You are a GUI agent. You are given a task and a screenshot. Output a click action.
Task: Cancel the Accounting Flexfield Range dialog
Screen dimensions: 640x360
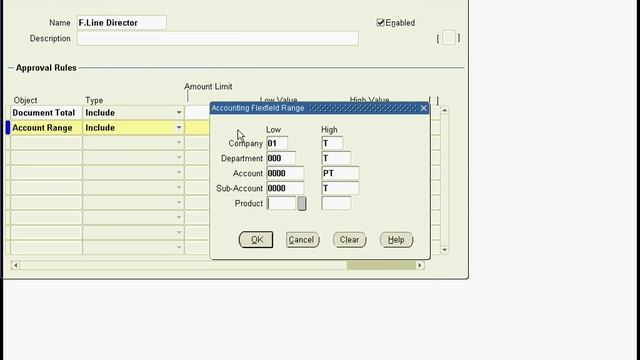pos(302,240)
